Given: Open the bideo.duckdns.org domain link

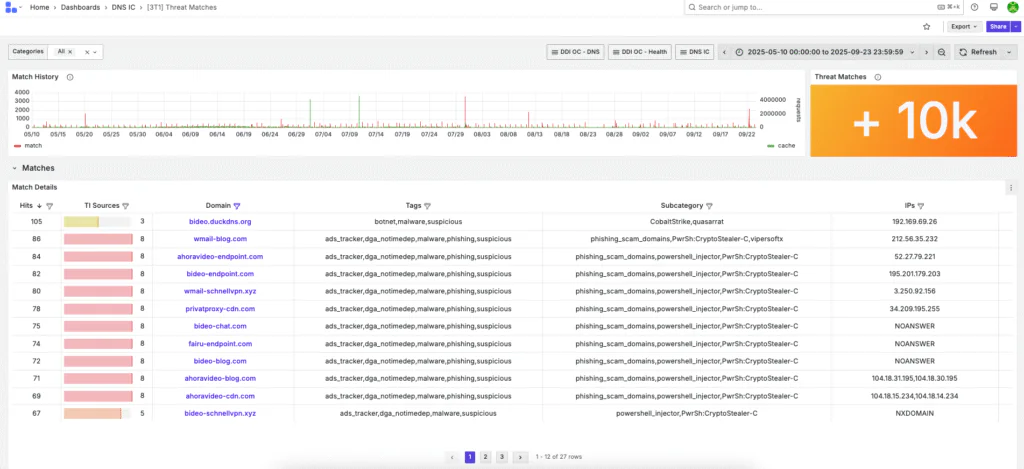Looking at the screenshot, I should click(x=219, y=222).
